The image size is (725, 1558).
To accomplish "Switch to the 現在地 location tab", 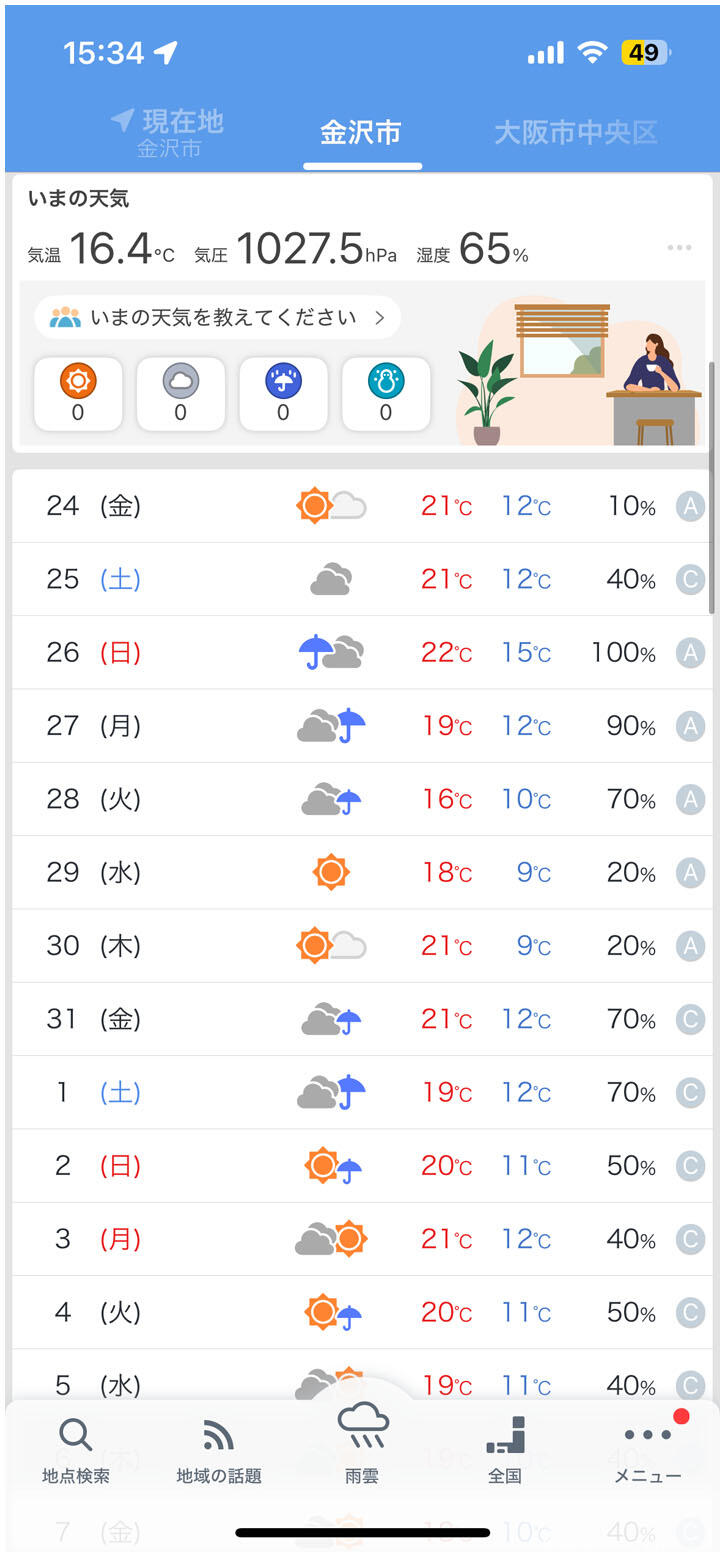I will pos(168,133).
